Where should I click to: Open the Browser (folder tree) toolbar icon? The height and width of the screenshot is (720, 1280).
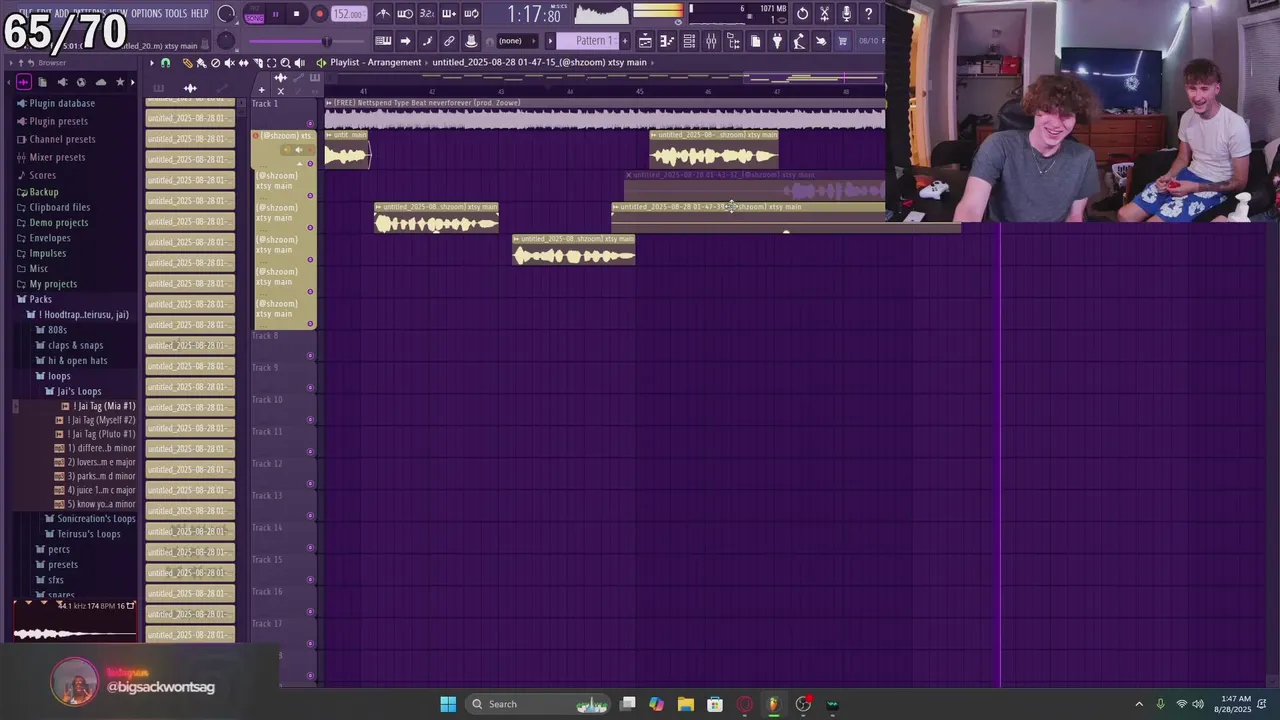(733, 41)
